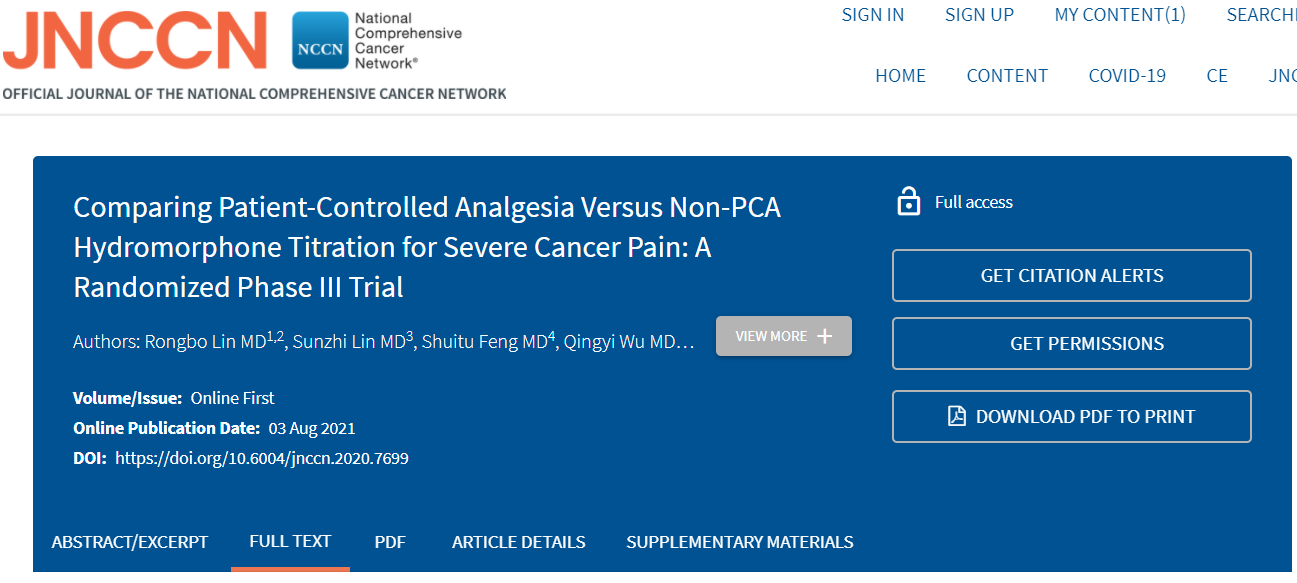Screen dimensions: 1297x583
Task: Click the Get Citation Alerts button
Action: (x=1071, y=275)
